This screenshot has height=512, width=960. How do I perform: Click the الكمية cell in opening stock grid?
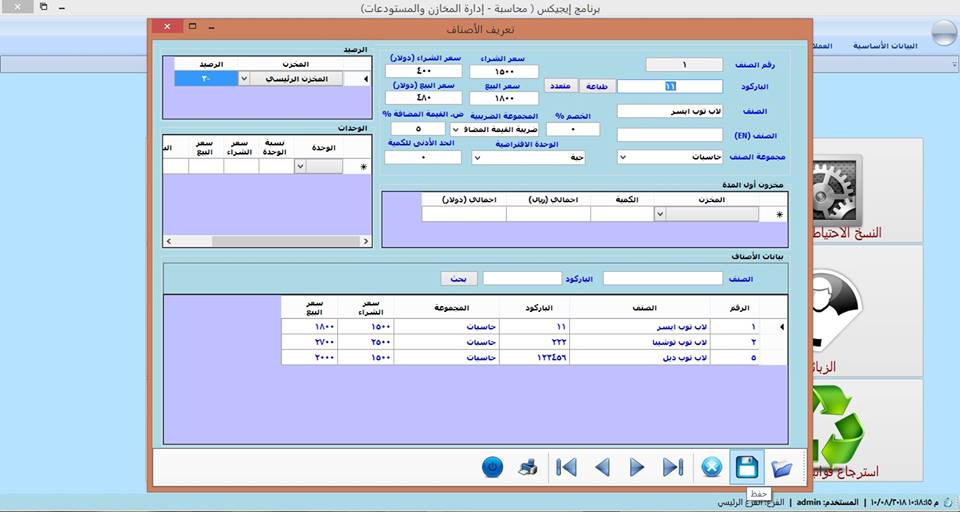click(x=622, y=214)
